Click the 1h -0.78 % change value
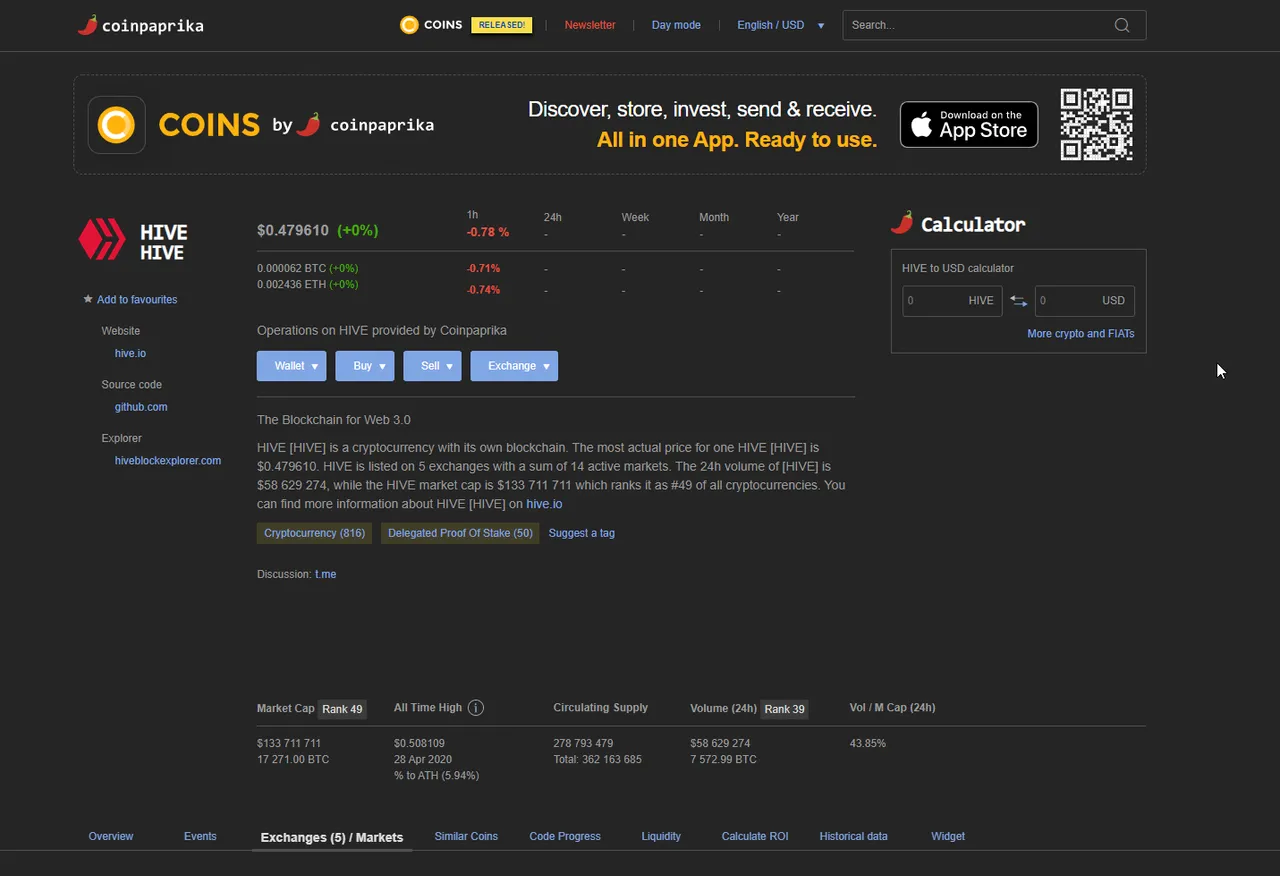The width and height of the screenshot is (1280, 876). pos(487,232)
